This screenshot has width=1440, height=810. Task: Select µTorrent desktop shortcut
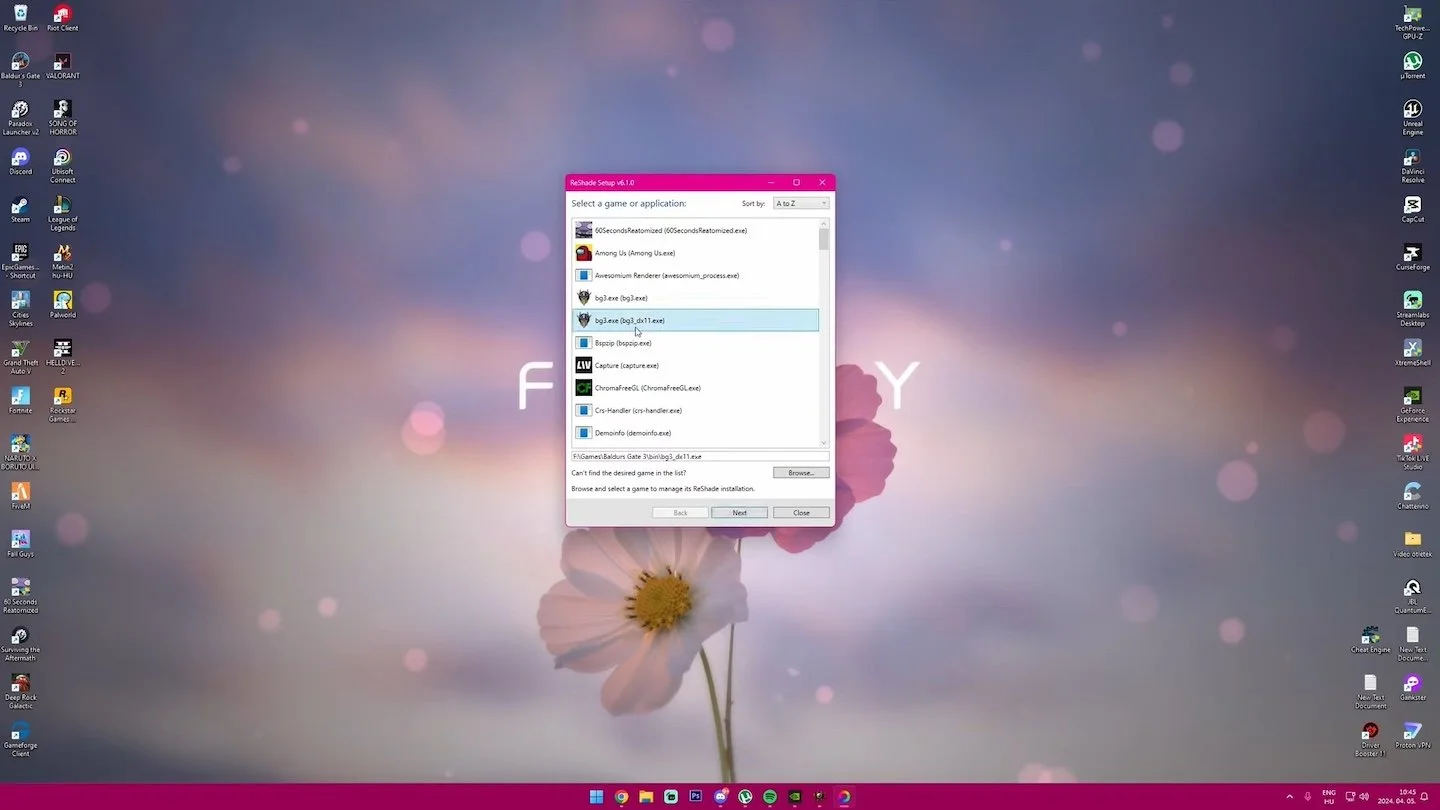click(1412, 66)
